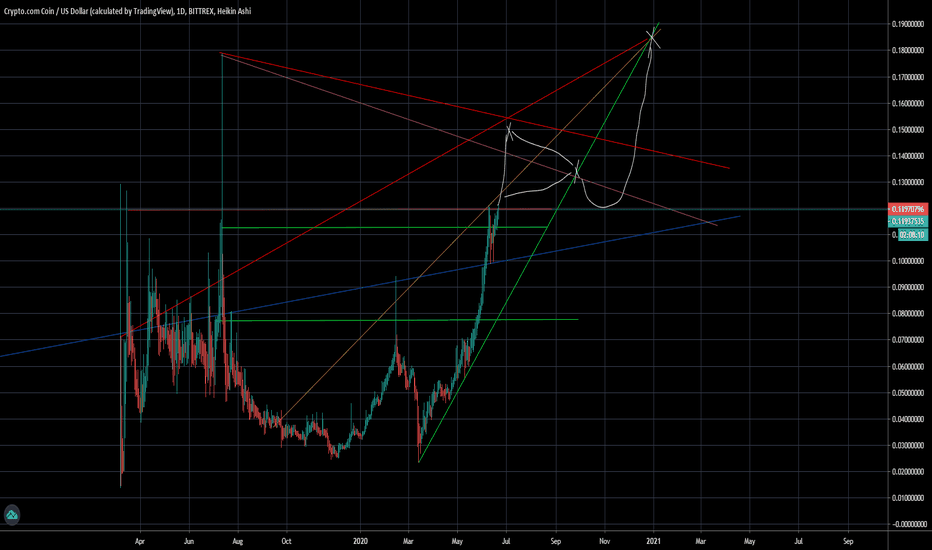Click the Aug label on time axis
The width and height of the screenshot is (932, 550).
click(238, 542)
